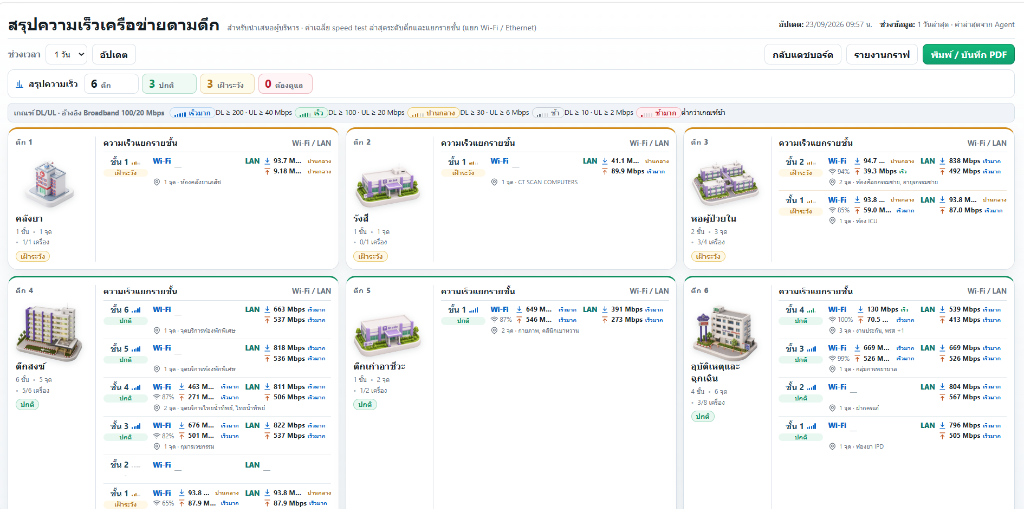Click the Wi-Fi 100% icon in อุบัติเหตุและฉุกเฉิน floor 4
1024x509 pixels.
pos(833,320)
